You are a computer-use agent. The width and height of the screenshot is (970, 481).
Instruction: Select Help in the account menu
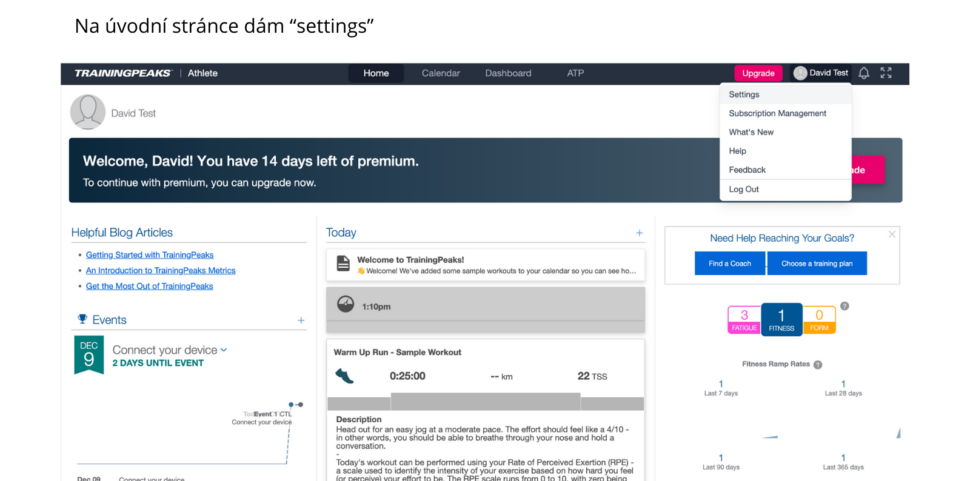pyautogui.click(x=785, y=151)
